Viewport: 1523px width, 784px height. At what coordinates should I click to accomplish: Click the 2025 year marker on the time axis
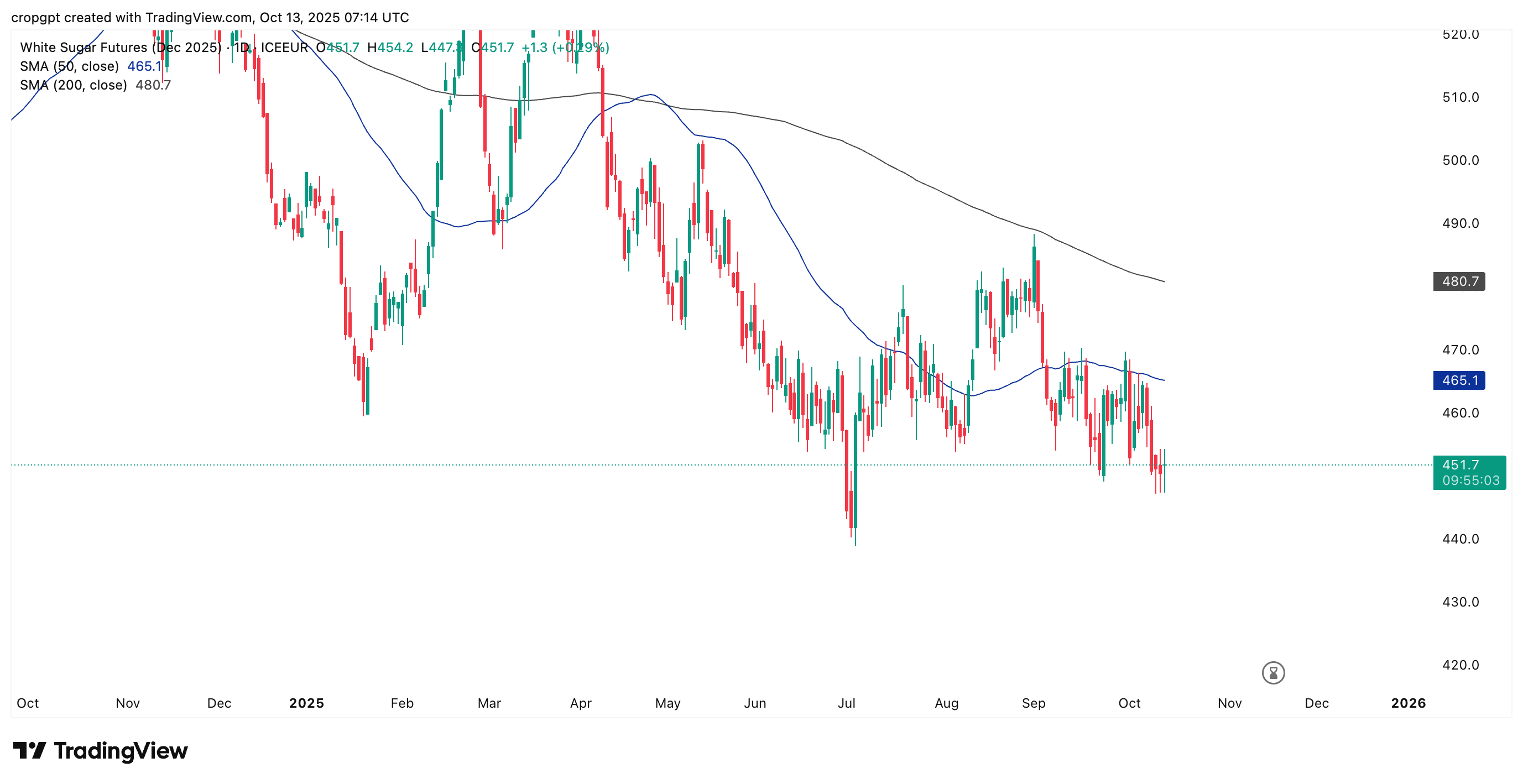306,703
